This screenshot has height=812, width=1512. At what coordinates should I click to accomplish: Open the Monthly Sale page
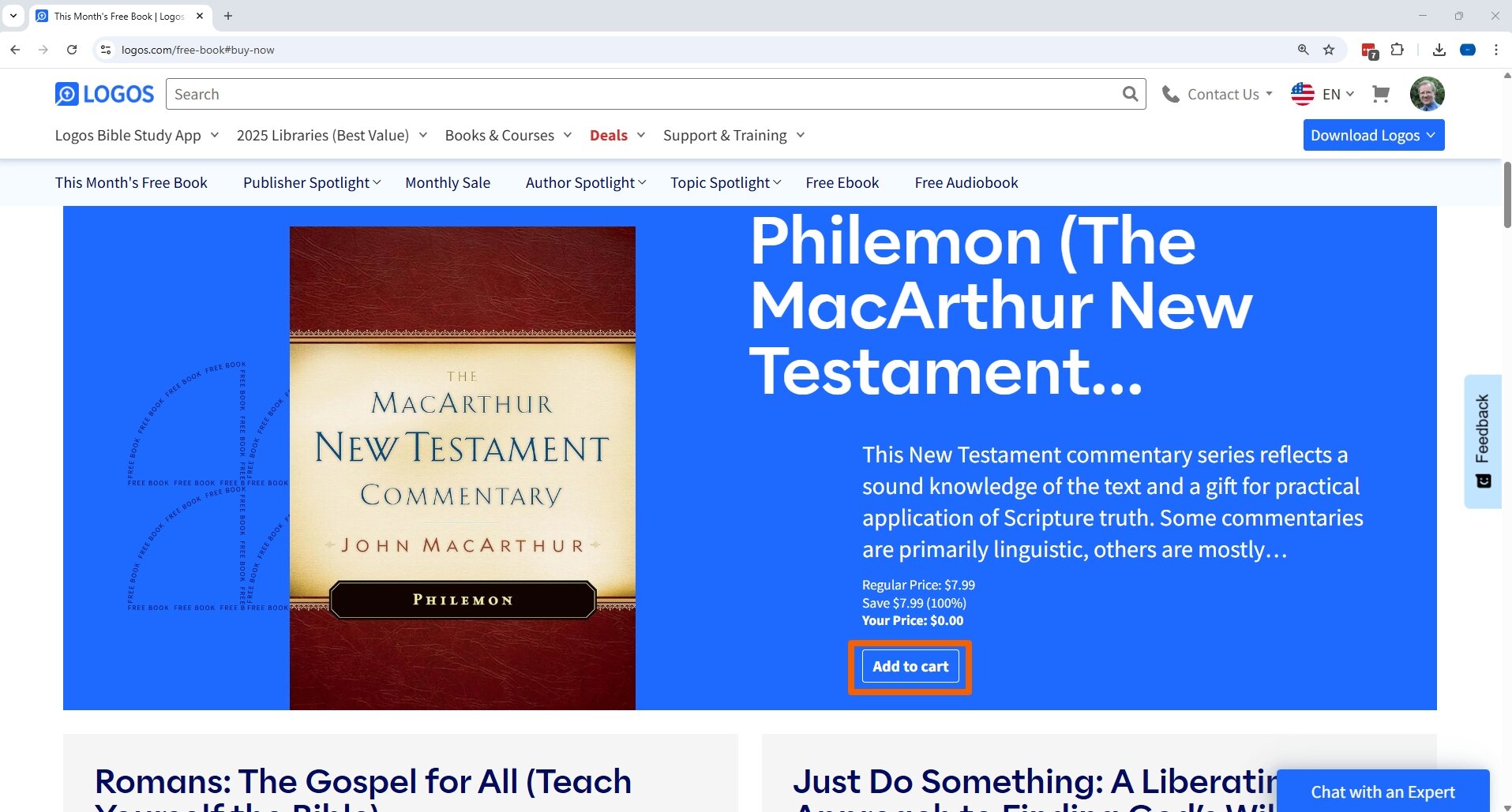coord(448,182)
